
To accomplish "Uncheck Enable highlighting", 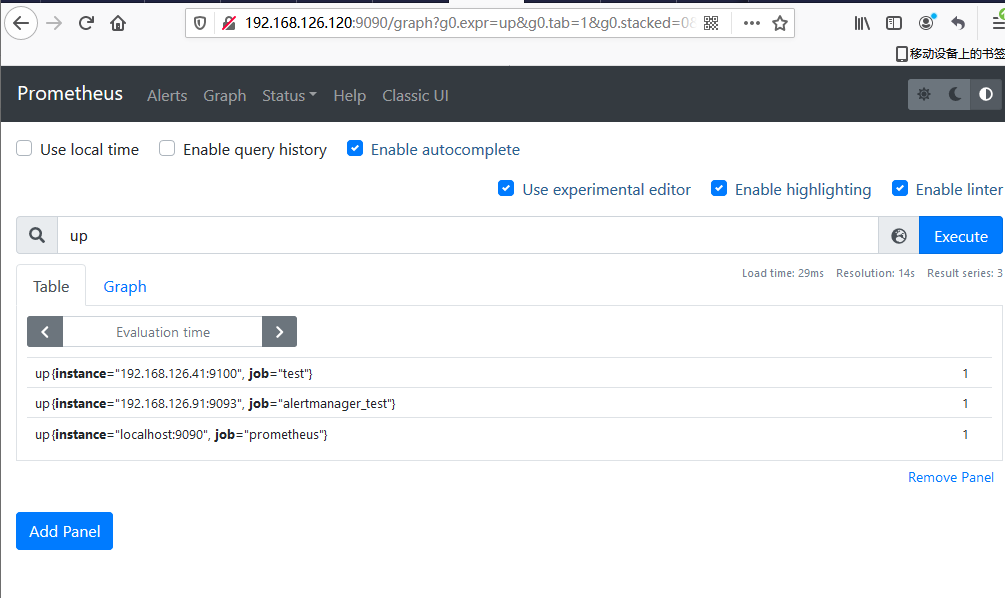I will 718,188.
